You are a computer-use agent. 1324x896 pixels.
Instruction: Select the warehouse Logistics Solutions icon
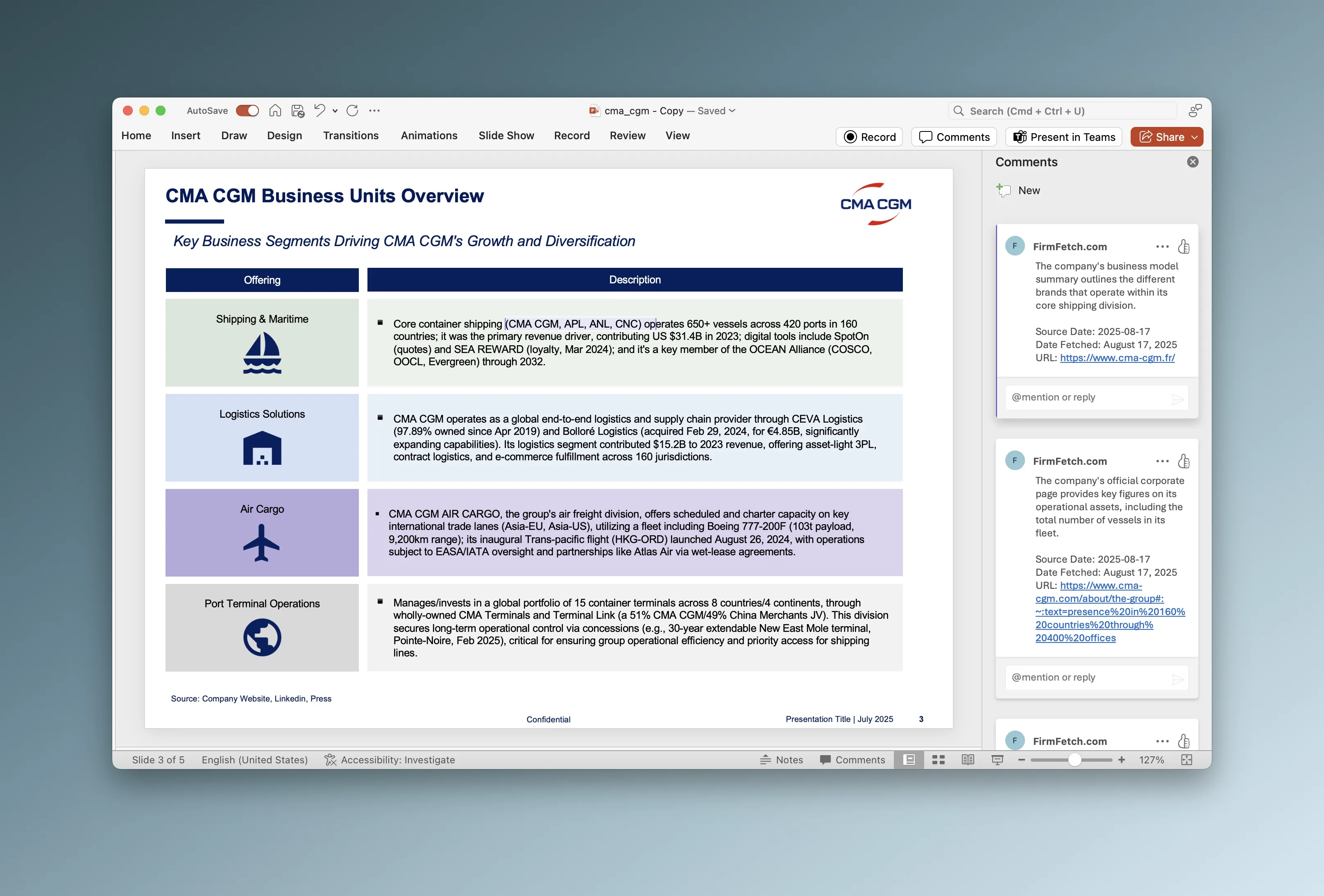click(x=262, y=448)
